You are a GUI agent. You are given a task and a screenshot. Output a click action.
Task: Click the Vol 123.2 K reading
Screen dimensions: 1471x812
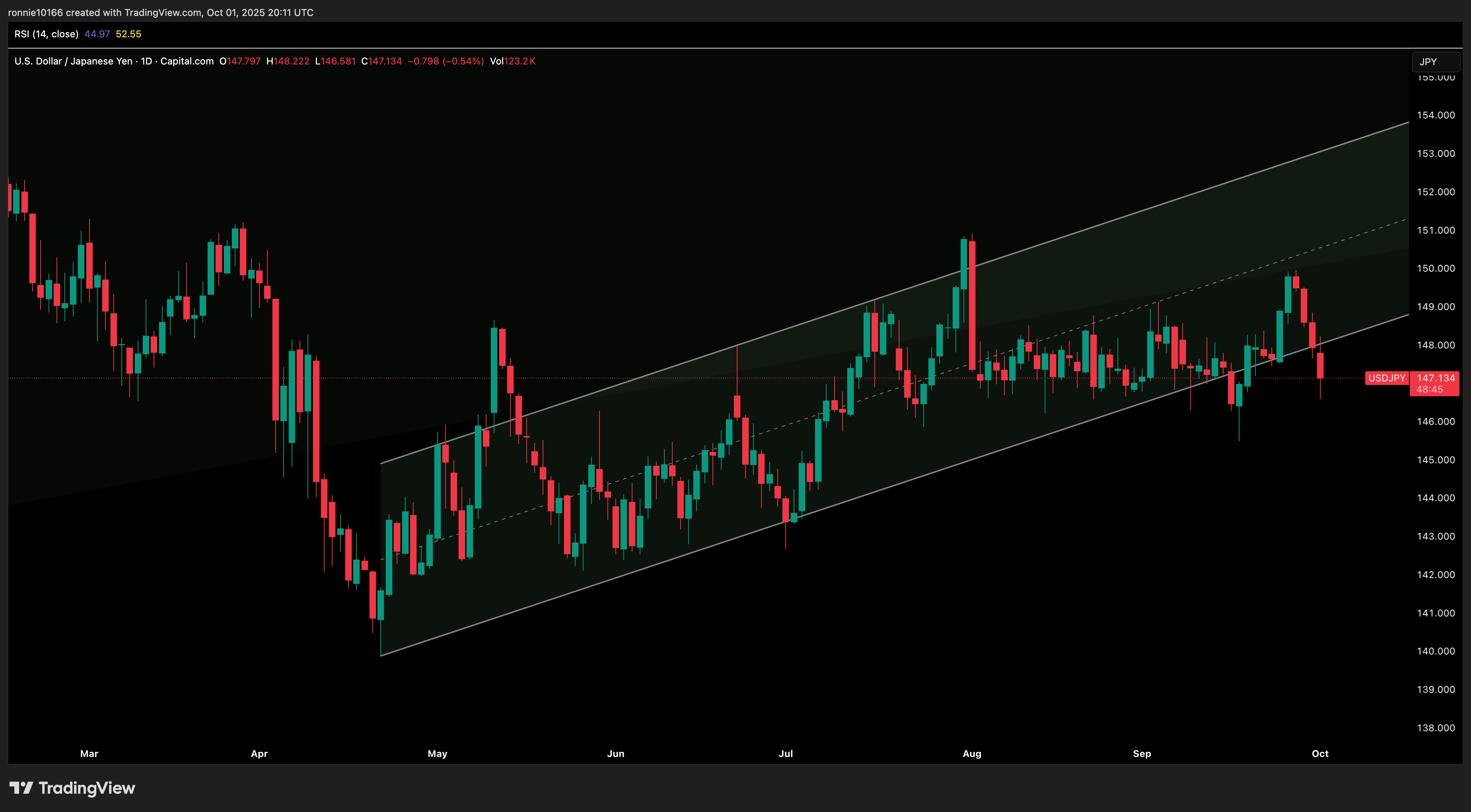click(512, 61)
